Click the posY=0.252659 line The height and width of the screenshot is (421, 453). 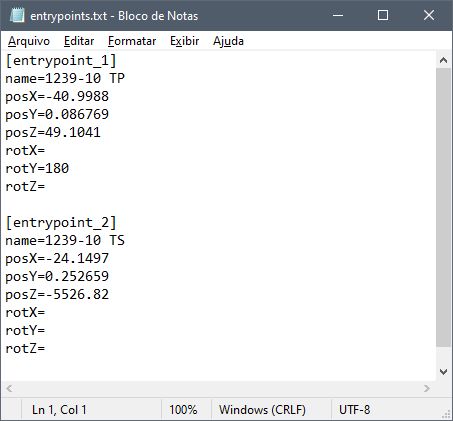[57, 277]
